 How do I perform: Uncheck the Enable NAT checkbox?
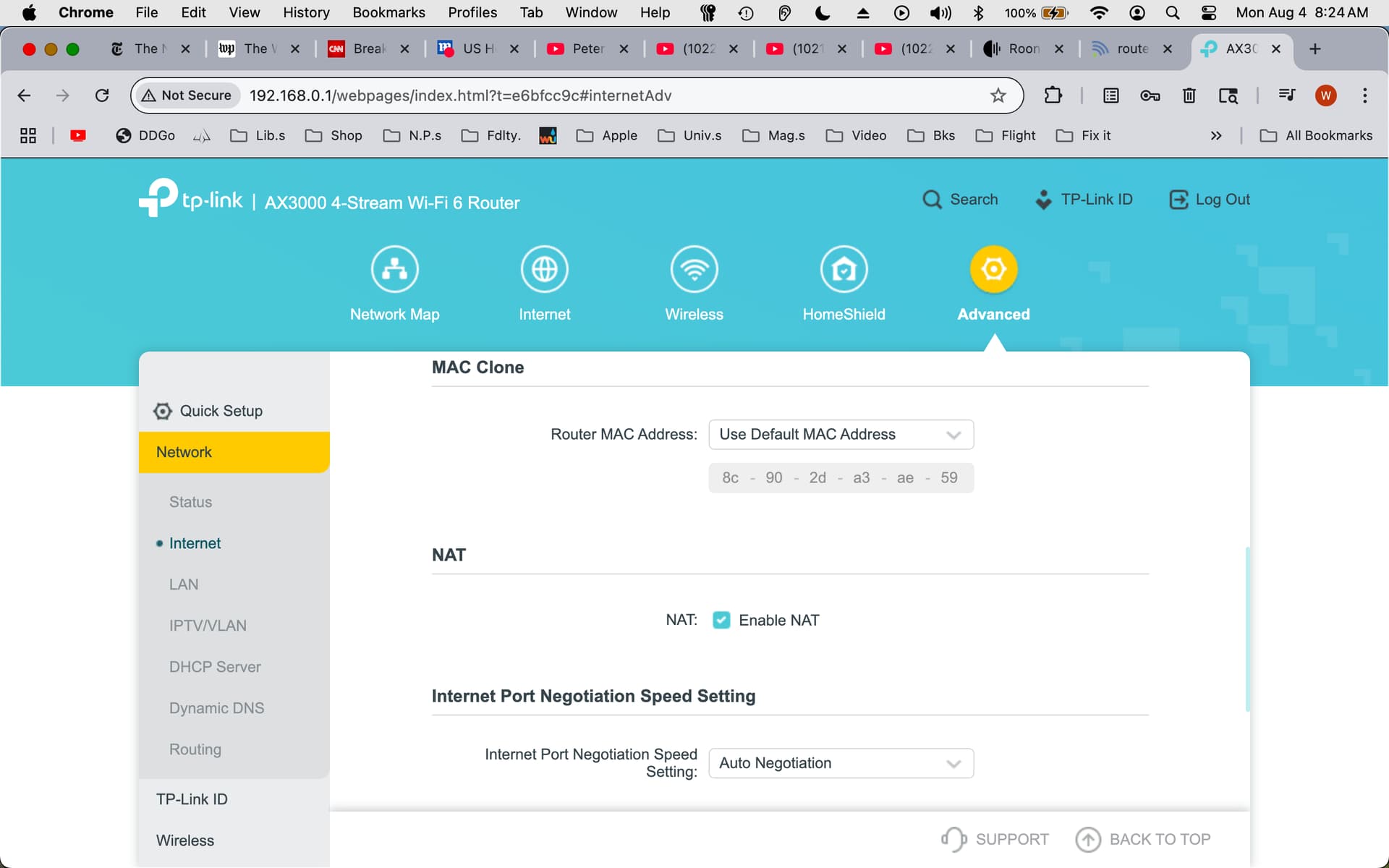pyautogui.click(x=721, y=620)
